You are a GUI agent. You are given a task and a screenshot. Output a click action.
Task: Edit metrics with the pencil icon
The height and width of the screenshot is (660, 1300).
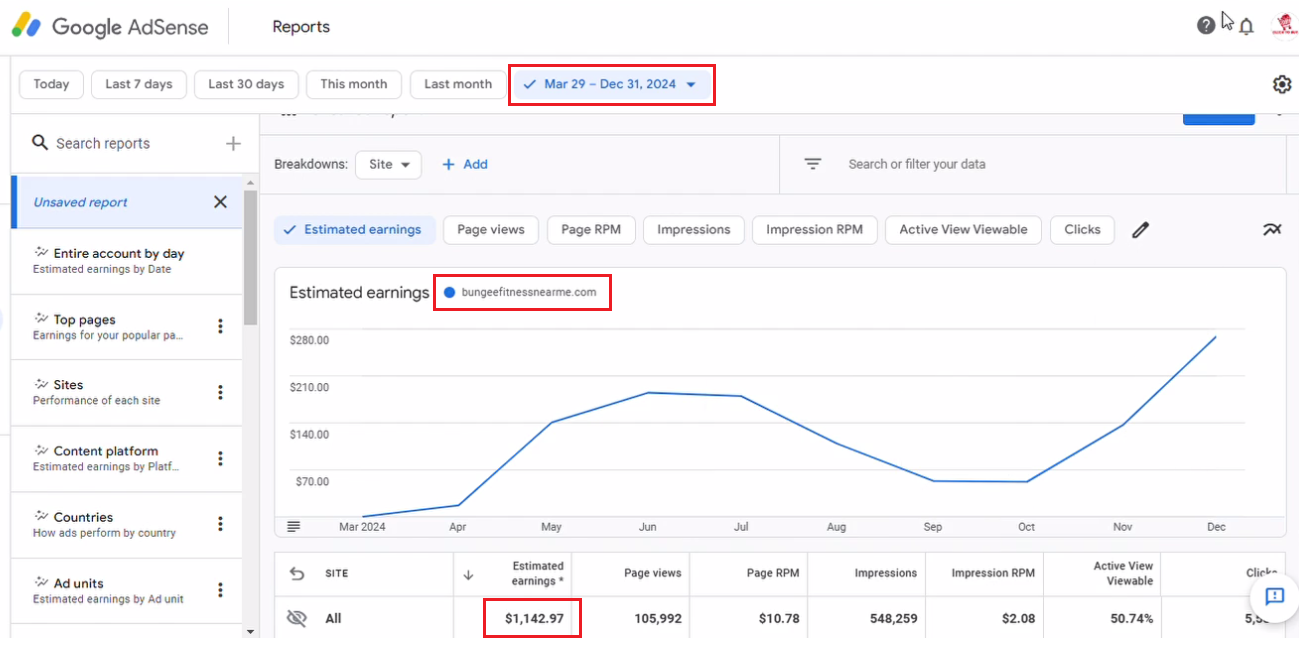pos(1140,230)
